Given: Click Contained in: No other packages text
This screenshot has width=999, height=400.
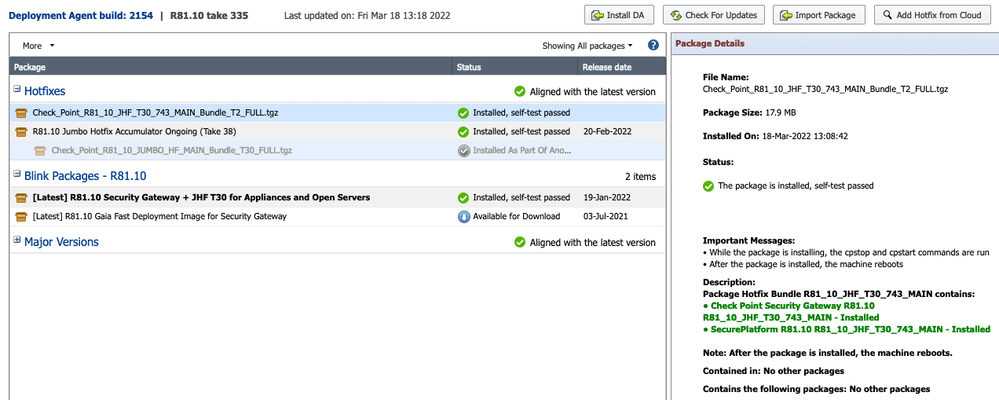Looking at the screenshot, I should pyautogui.click(x=773, y=371).
